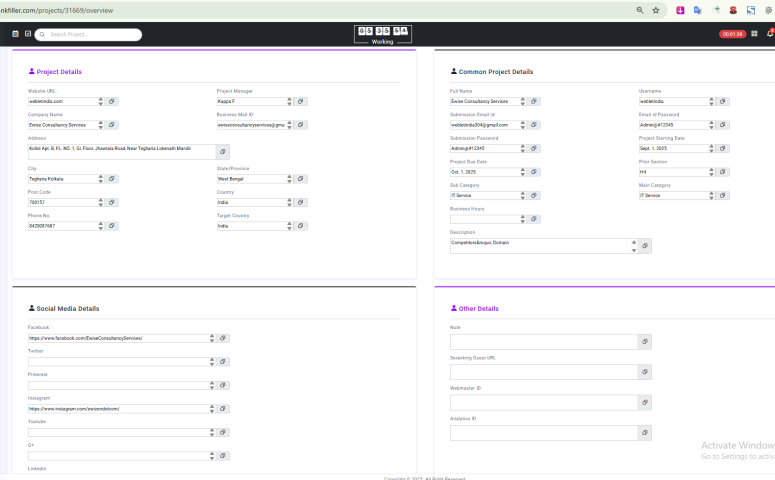The height and width of the screenshot is (480, 775).
Task: Bookmark this page with star icon
Action: (x=656, y=10)
